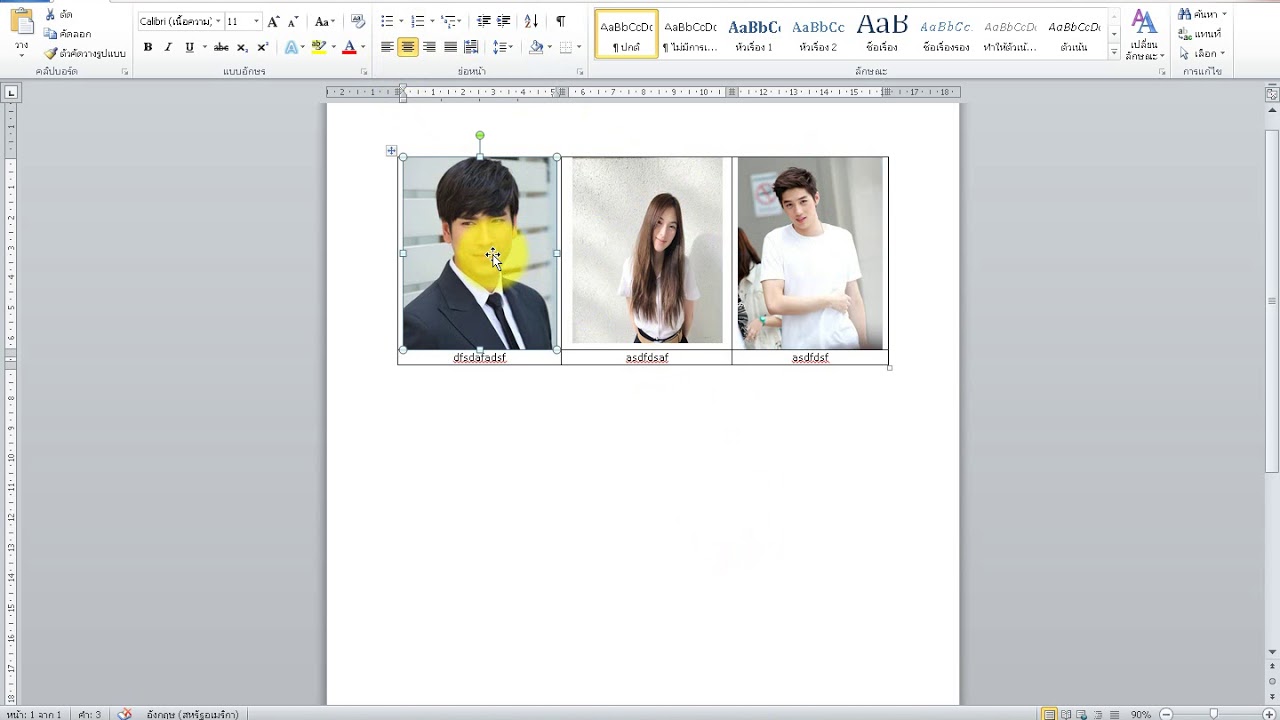The image size is (1280, 720).
Task: Open the font name dropdown (Calibri)
Action: (x=217, y=21)
